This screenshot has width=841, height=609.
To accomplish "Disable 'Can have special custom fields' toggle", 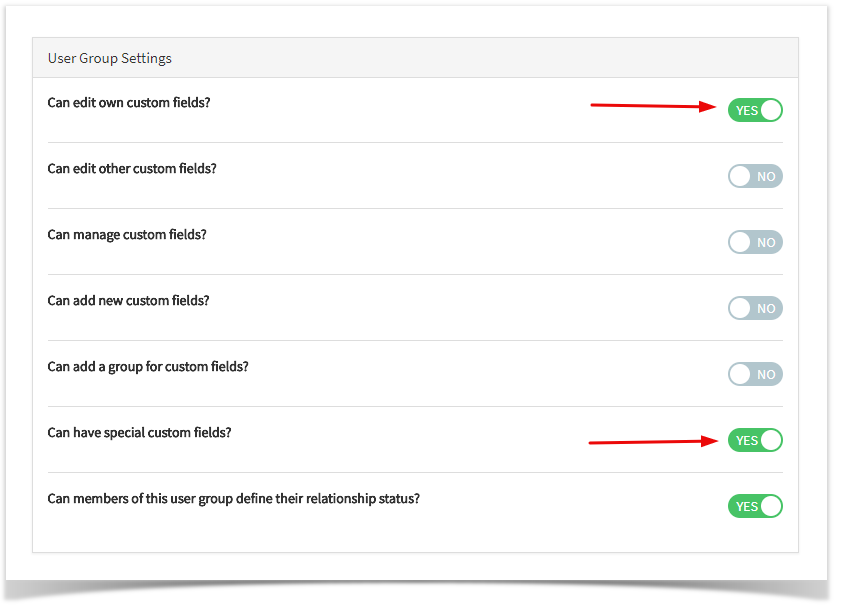I will (x=755, y=440).
